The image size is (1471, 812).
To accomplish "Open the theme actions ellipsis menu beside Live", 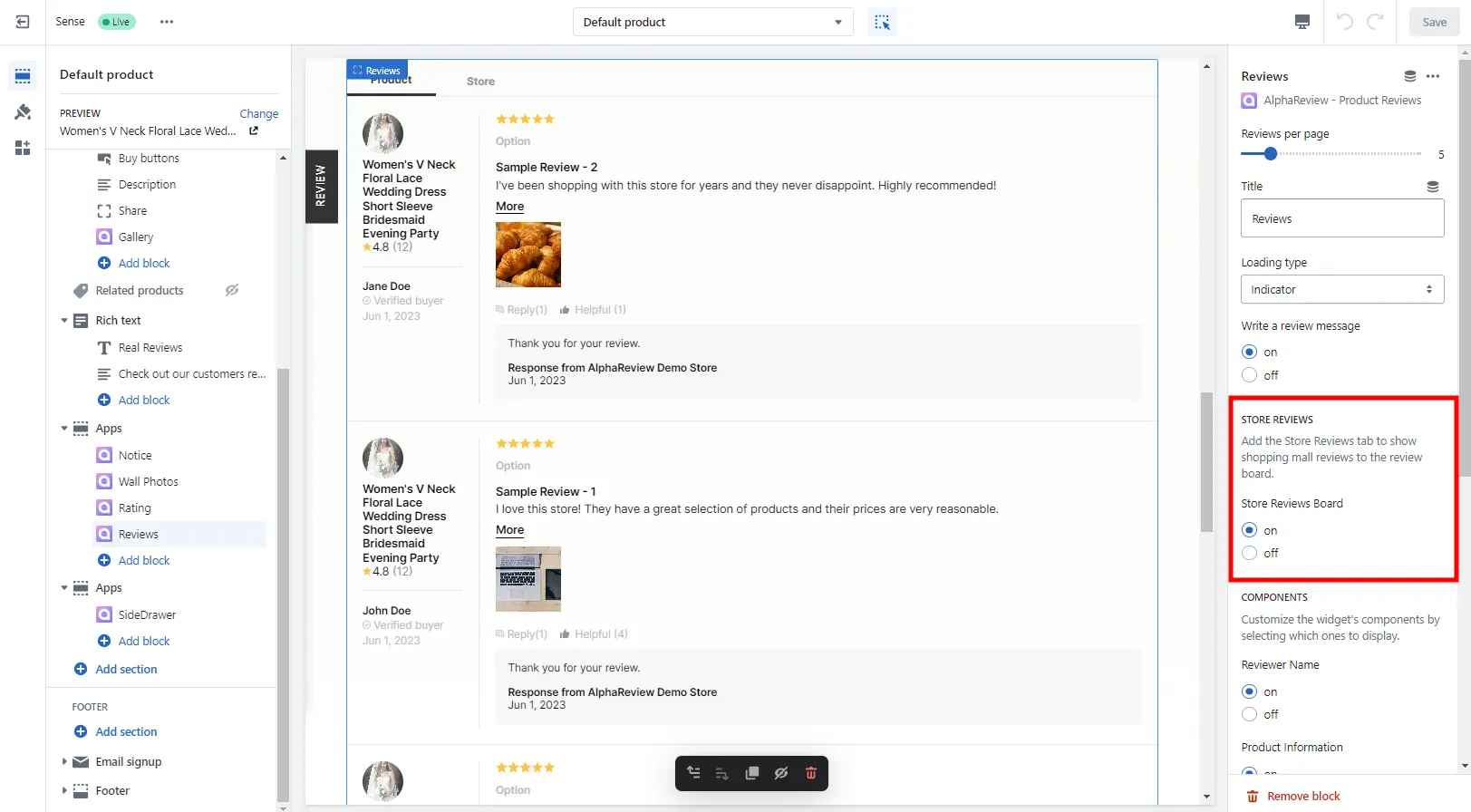I will click(167, 22).
